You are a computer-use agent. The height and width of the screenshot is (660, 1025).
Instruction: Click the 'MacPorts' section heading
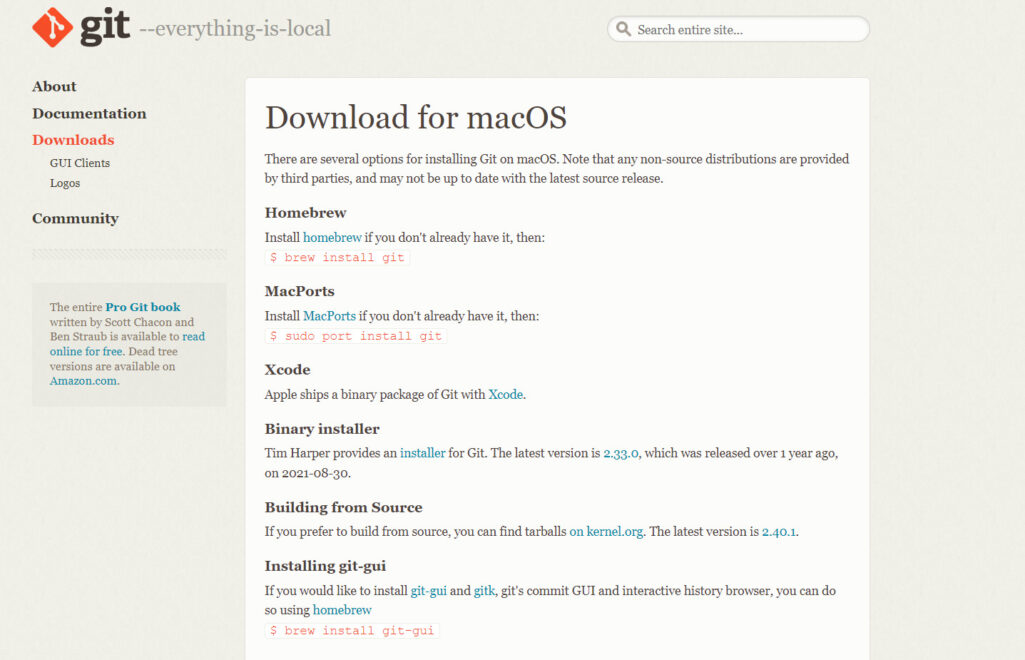coord(299,291)
